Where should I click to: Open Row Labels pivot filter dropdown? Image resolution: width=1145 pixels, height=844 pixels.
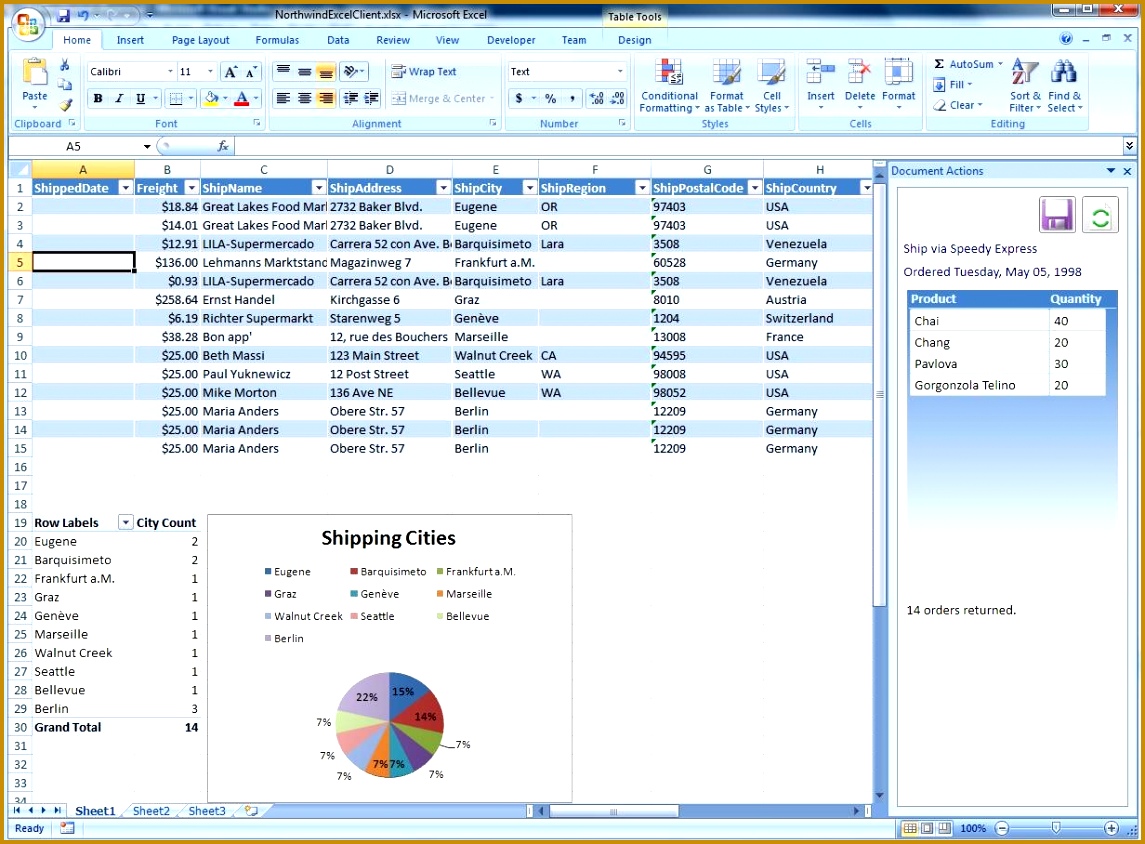pyautogui.click(x=126, y=523)
